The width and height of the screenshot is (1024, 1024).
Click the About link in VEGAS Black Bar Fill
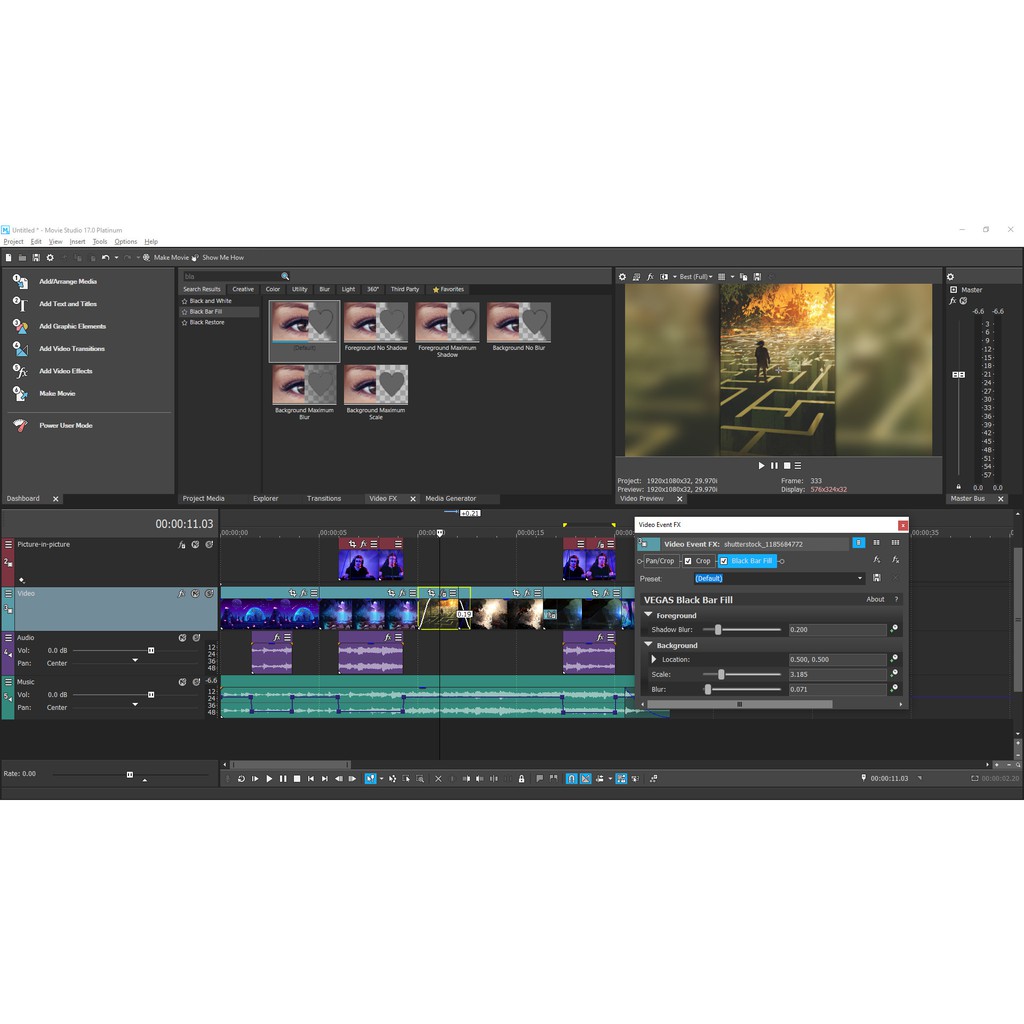point(875,598)
